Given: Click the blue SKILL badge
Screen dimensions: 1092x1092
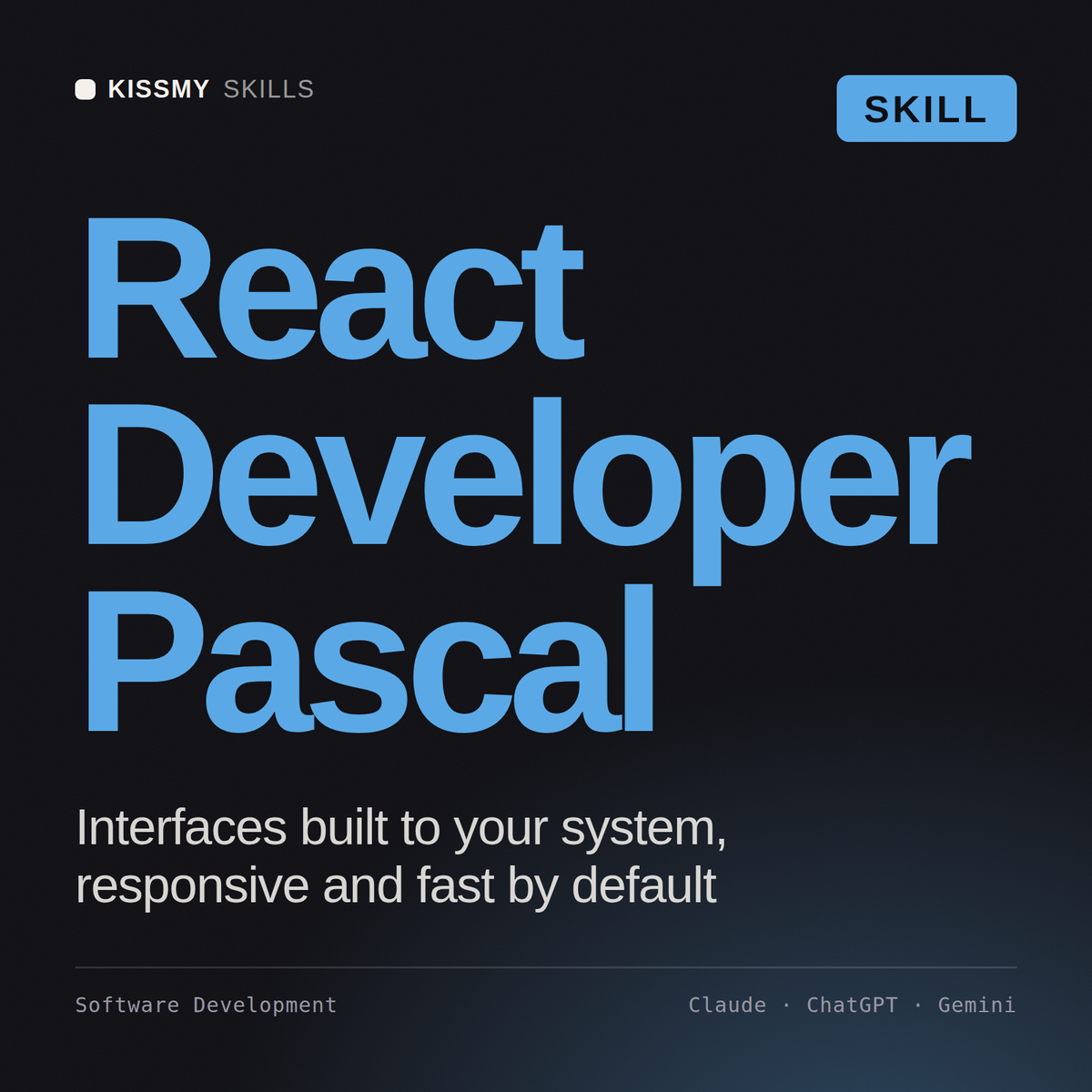Looking at the screenshot, I should coord(926,108).
